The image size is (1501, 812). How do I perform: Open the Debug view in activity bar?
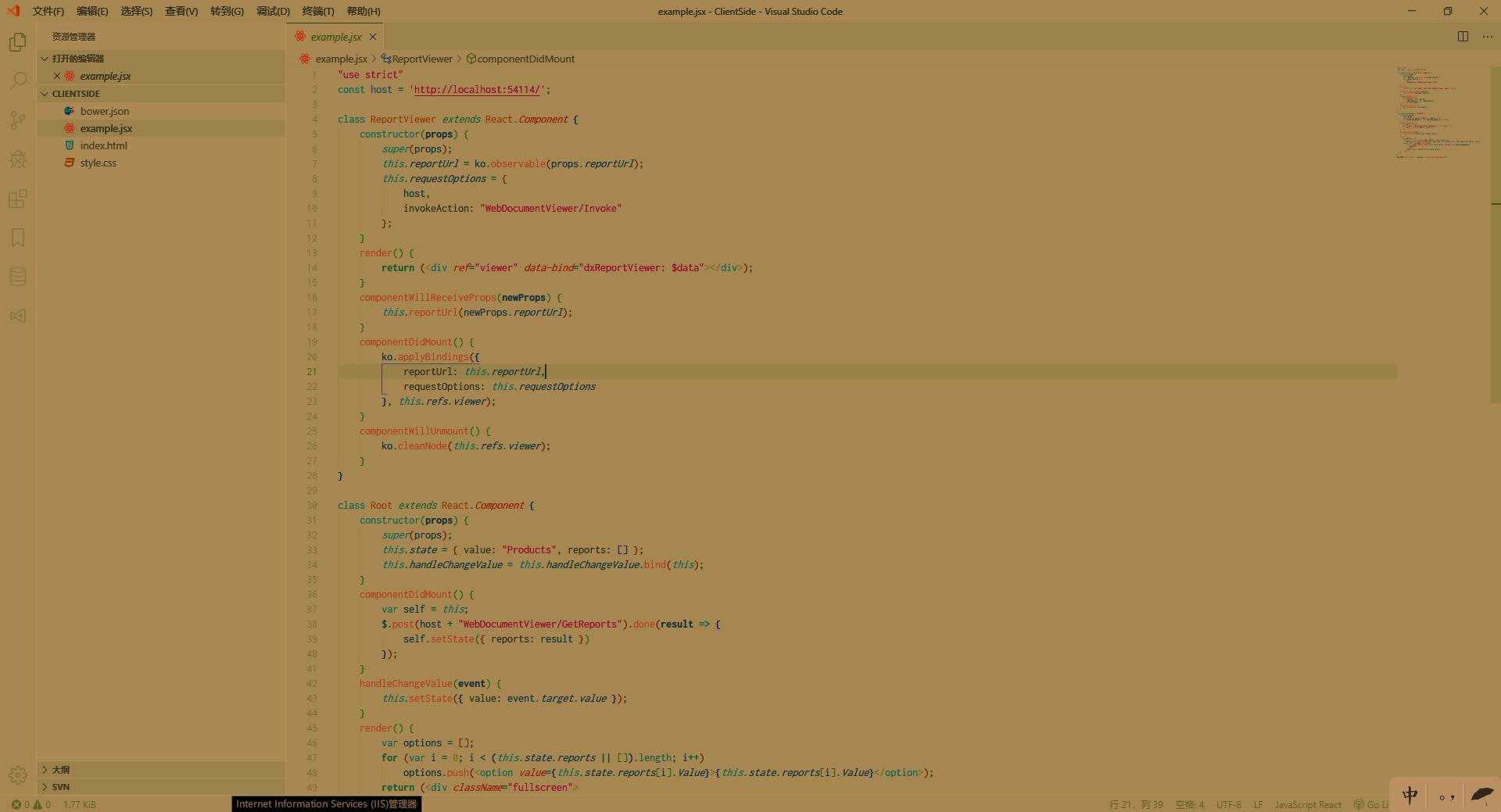pos(17,159)
